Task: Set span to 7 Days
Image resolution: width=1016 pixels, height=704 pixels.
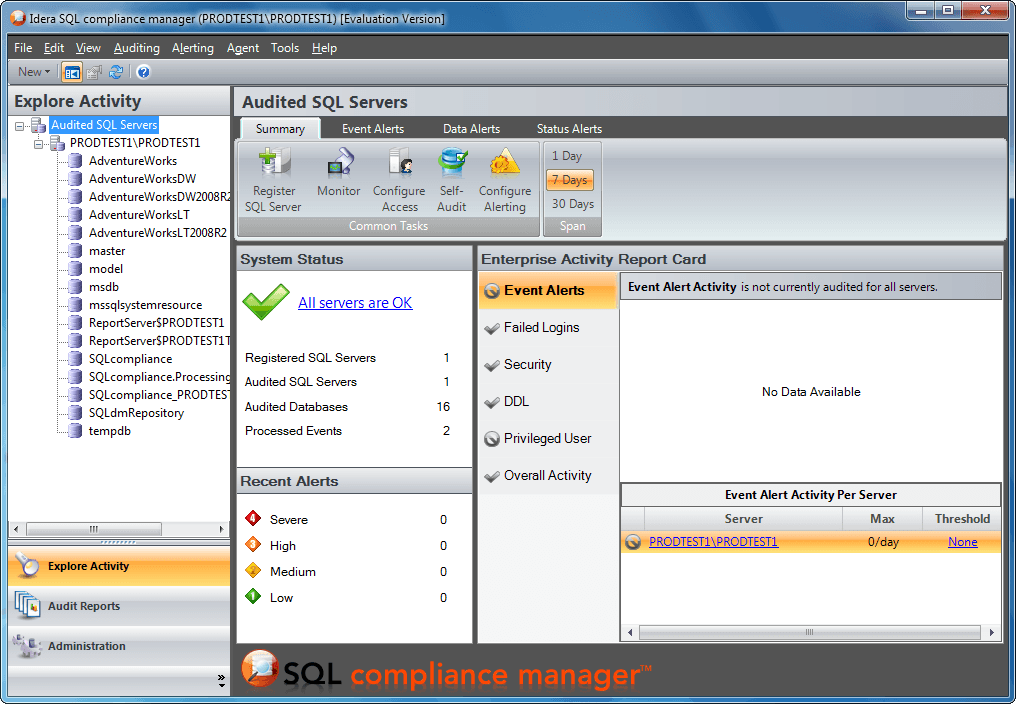Action: [x=570, y=180]
